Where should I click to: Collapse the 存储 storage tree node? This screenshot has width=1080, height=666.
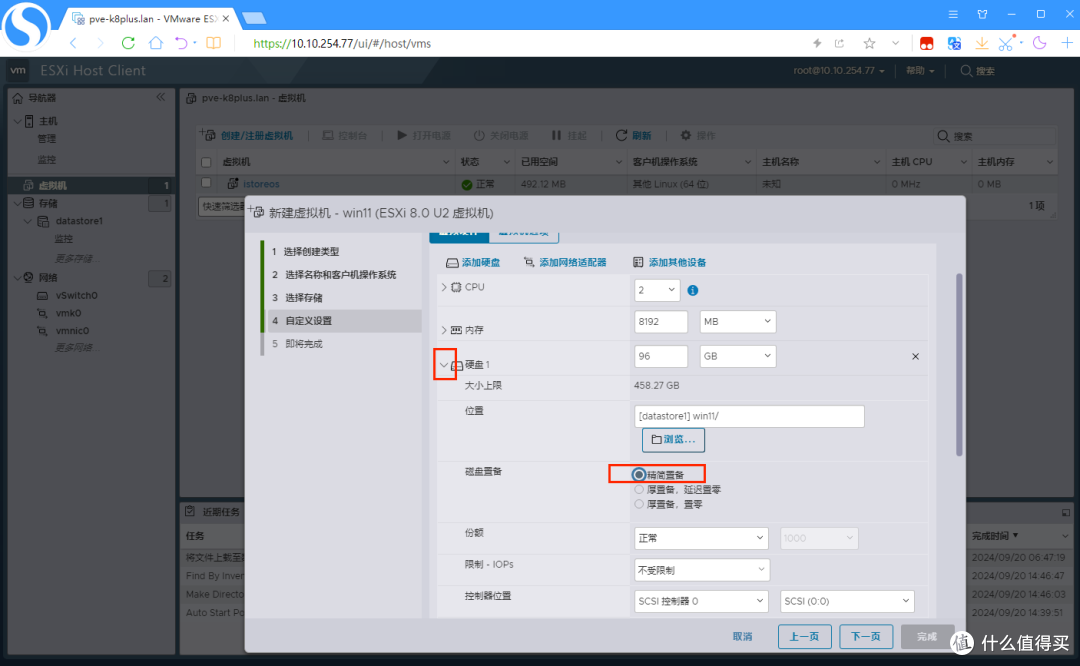point(17,203)
